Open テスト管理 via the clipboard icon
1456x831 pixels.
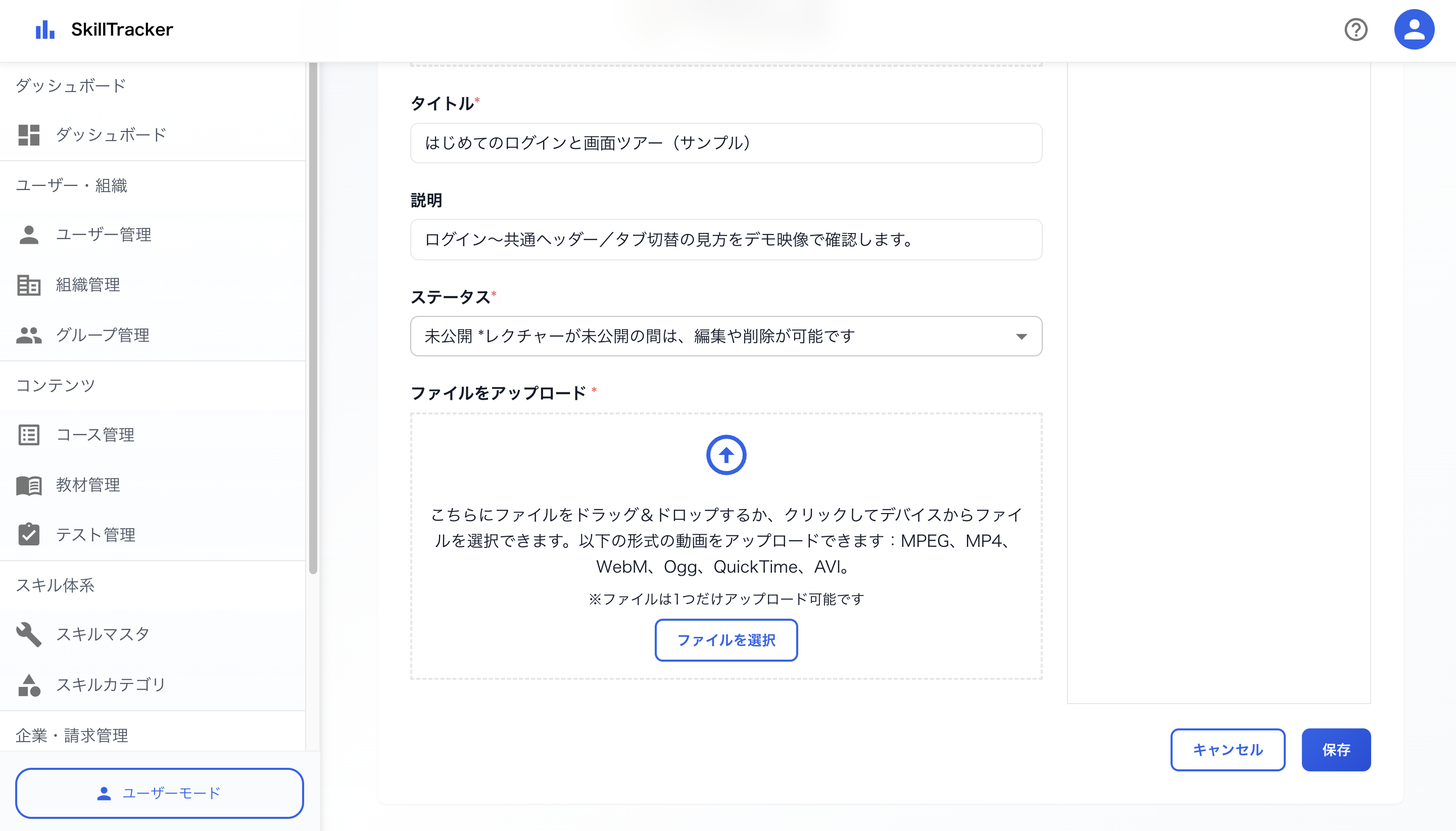click(28, 535)
